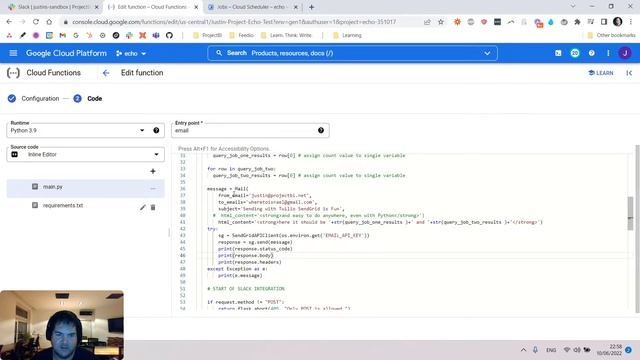
Task: Click the Google Cloud Platform title
Action: (66, 53)
